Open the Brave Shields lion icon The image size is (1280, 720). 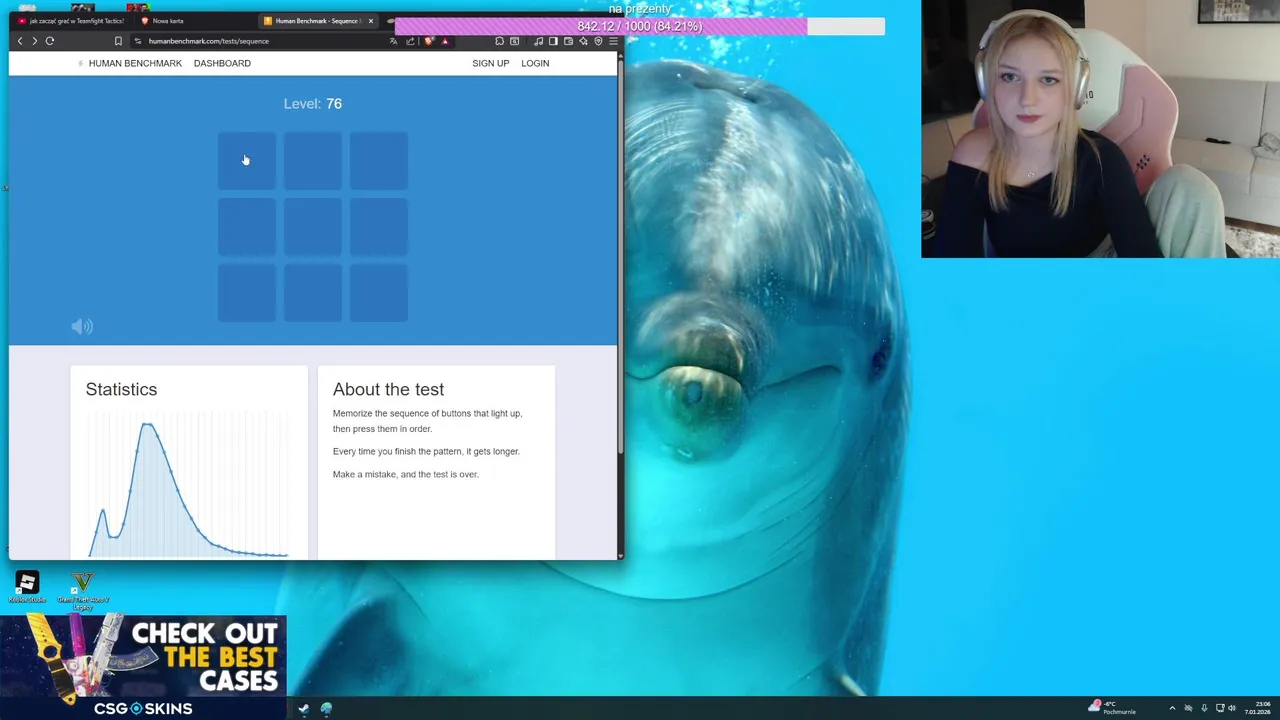click(428, 41)
